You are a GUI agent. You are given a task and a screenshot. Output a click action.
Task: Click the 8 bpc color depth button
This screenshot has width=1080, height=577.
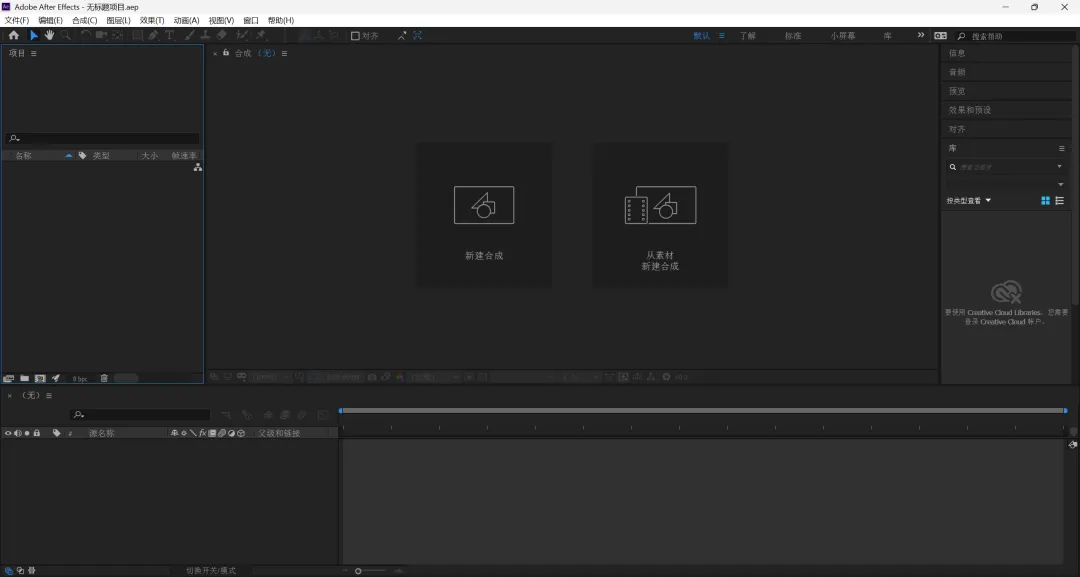point(80,379)
